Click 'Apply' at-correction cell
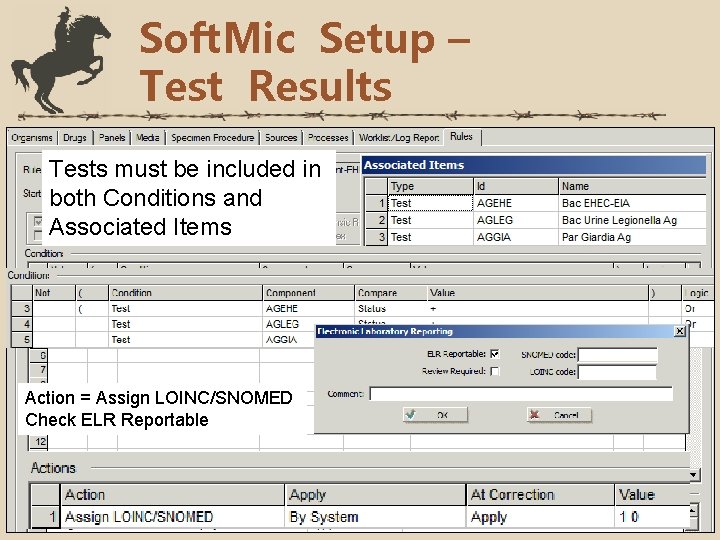This screenshot has height=540, width=720. click(540, 517)
